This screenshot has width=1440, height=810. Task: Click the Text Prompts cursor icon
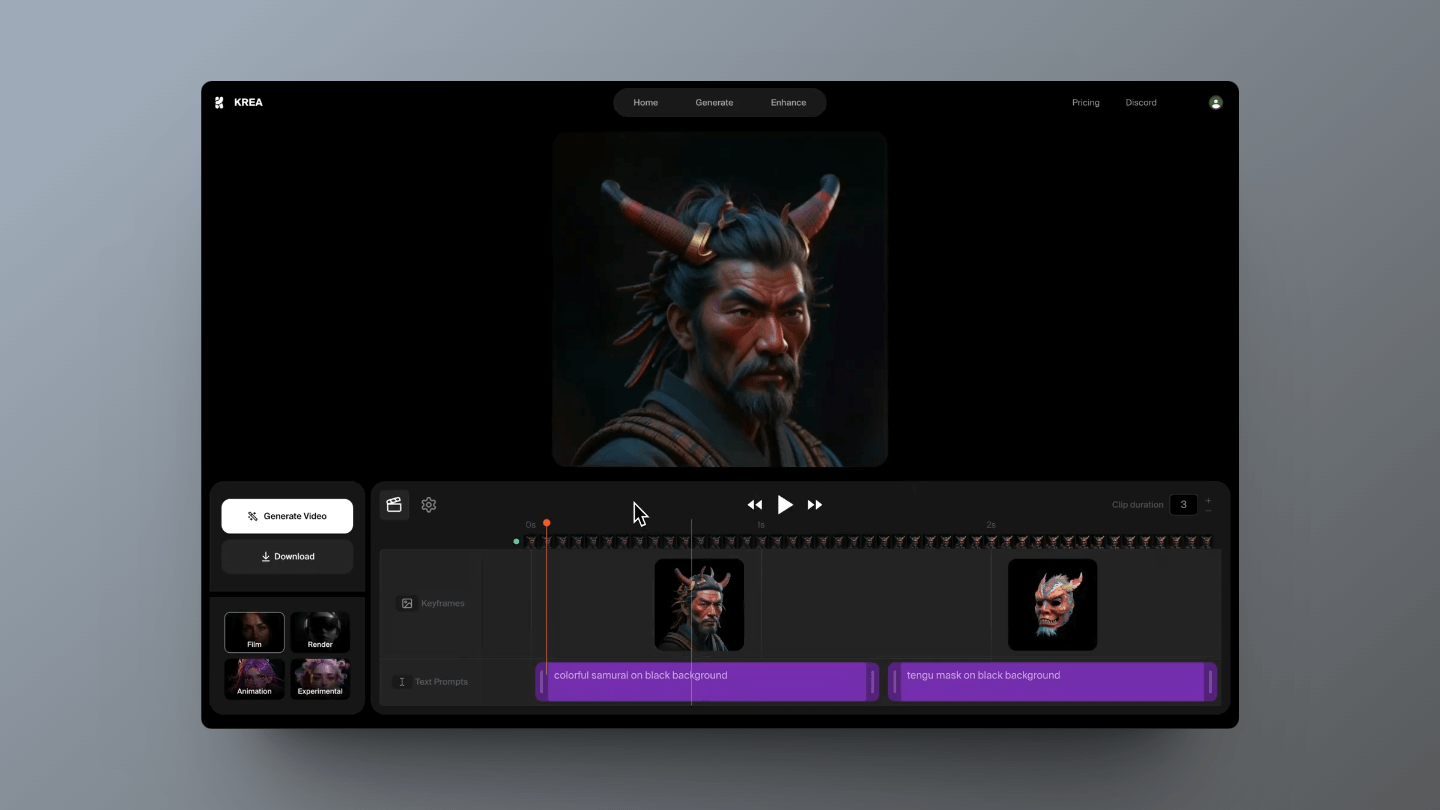click(x=402, y=682)
